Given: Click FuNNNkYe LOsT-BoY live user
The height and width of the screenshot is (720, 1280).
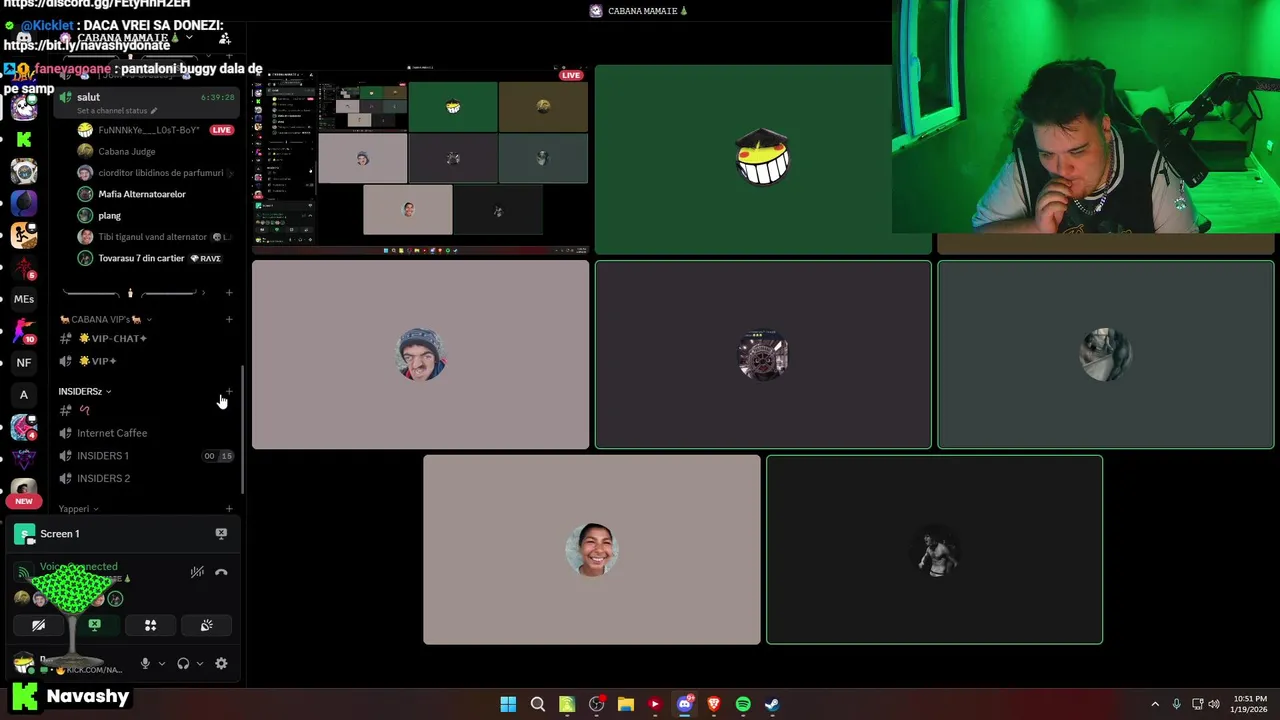Looking at the screenshot, I should click(155, 130).
